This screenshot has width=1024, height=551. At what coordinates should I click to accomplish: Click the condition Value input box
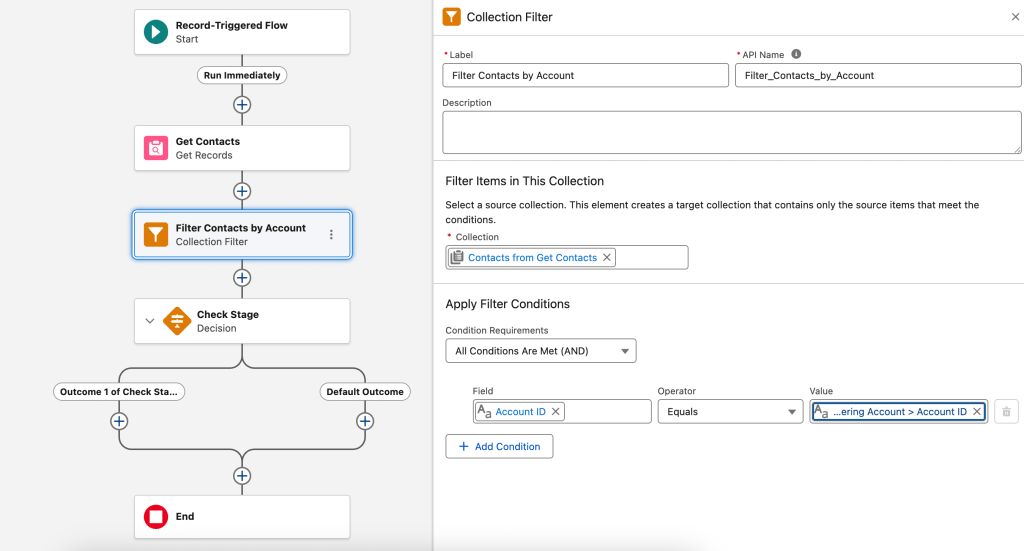point(899,411)
